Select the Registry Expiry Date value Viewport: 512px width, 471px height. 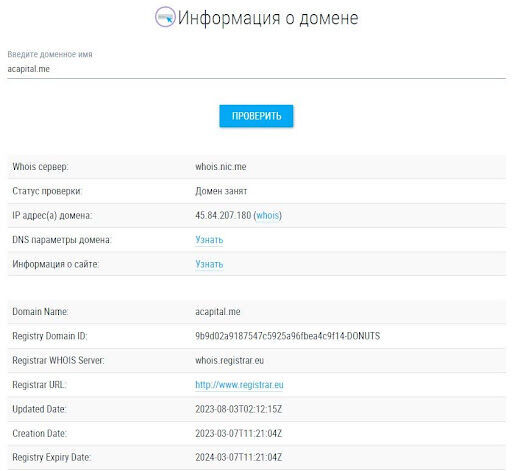[239, 457]
